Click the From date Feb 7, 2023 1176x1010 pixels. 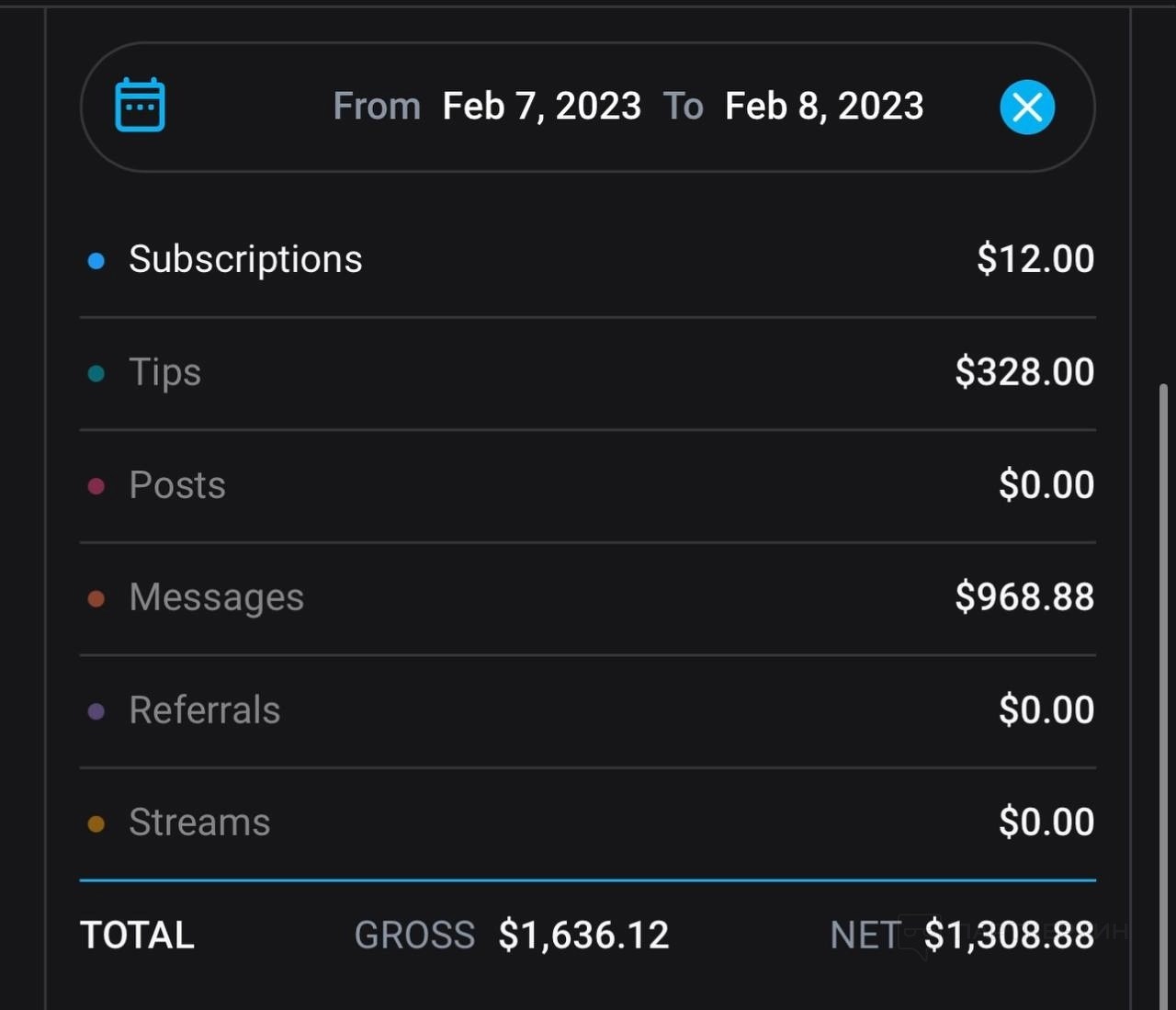[x=541, y=107]
